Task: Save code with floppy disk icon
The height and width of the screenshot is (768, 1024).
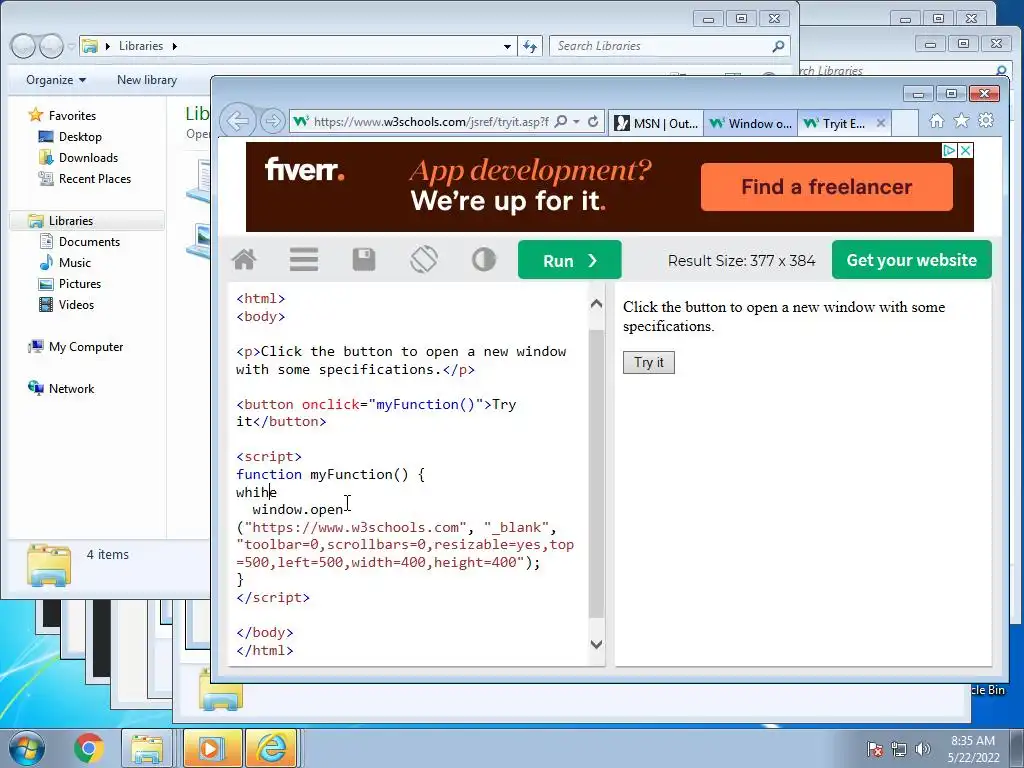Action: [364, 260]
